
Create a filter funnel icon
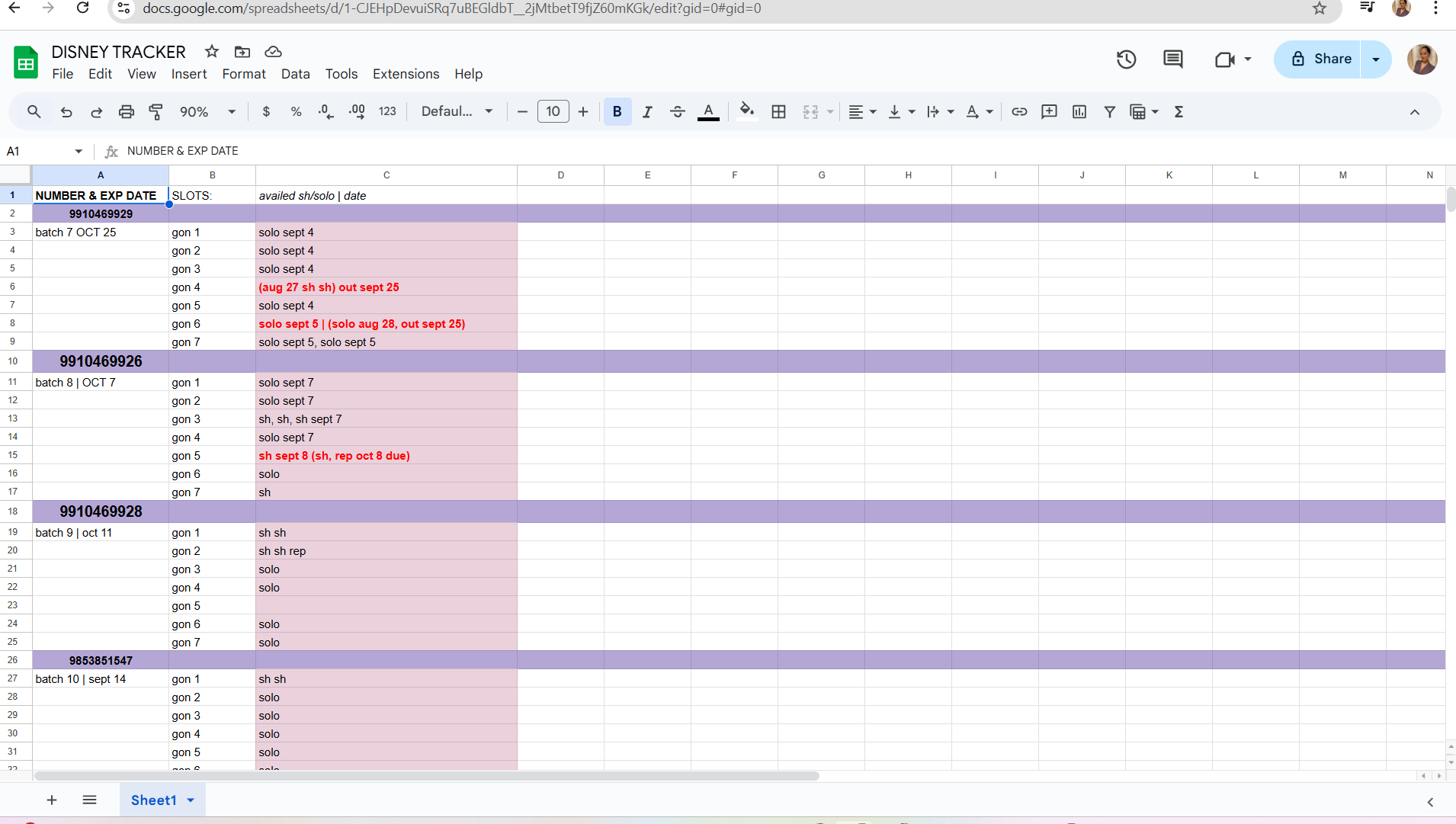click(1110, 112)
